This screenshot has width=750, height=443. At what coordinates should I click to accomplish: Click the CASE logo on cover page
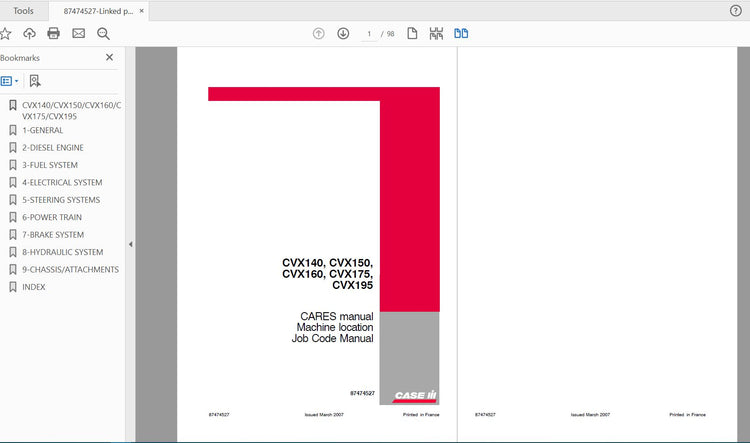pos(415,396)
